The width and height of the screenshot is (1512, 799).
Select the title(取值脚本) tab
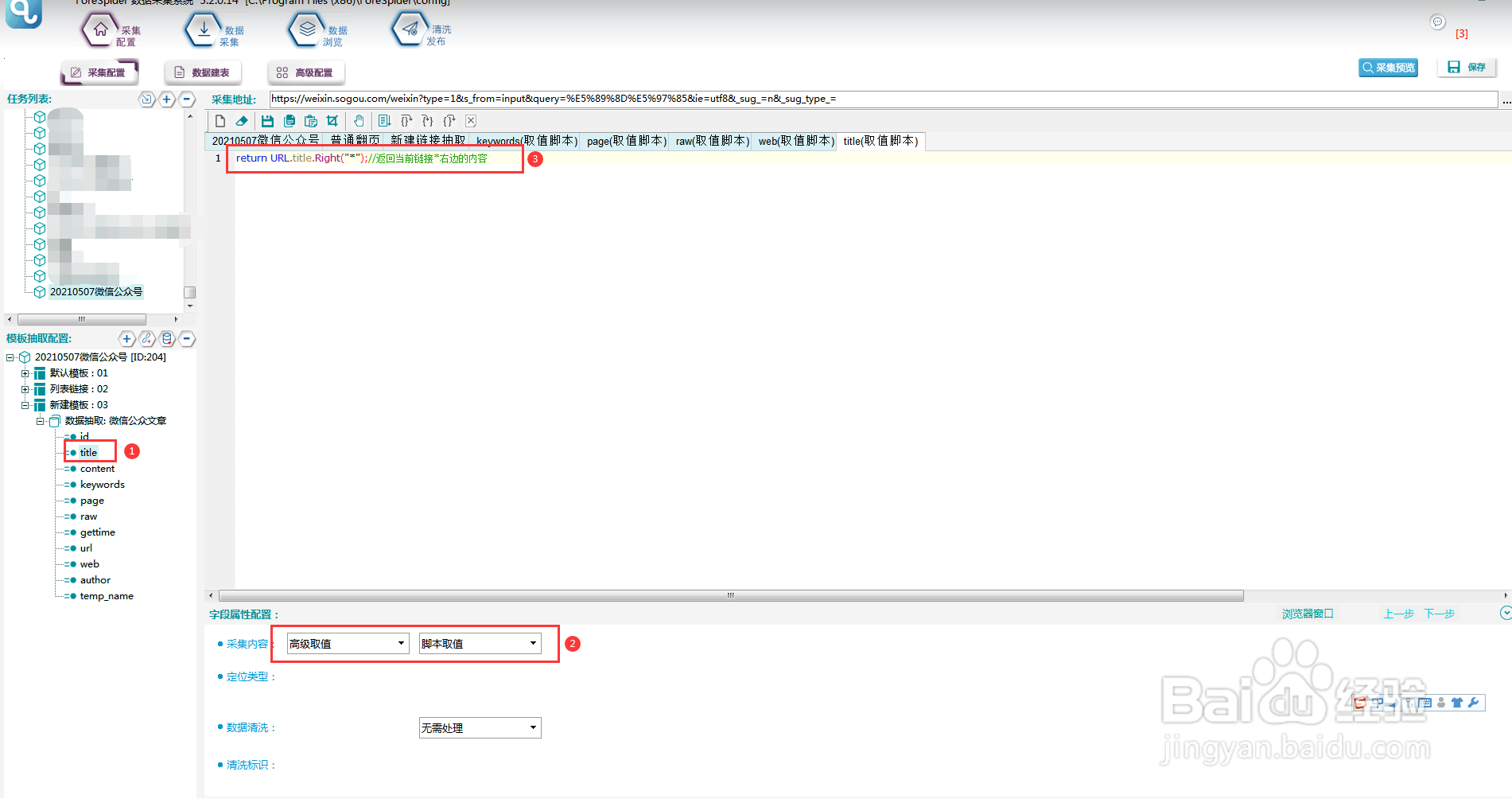880,141
